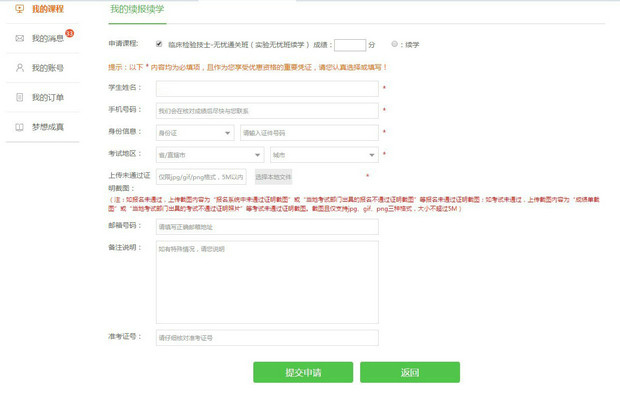The image size is (620, 402).
Task: Open 我的订单 in the sidebar menu
Action: click(47, 97)
